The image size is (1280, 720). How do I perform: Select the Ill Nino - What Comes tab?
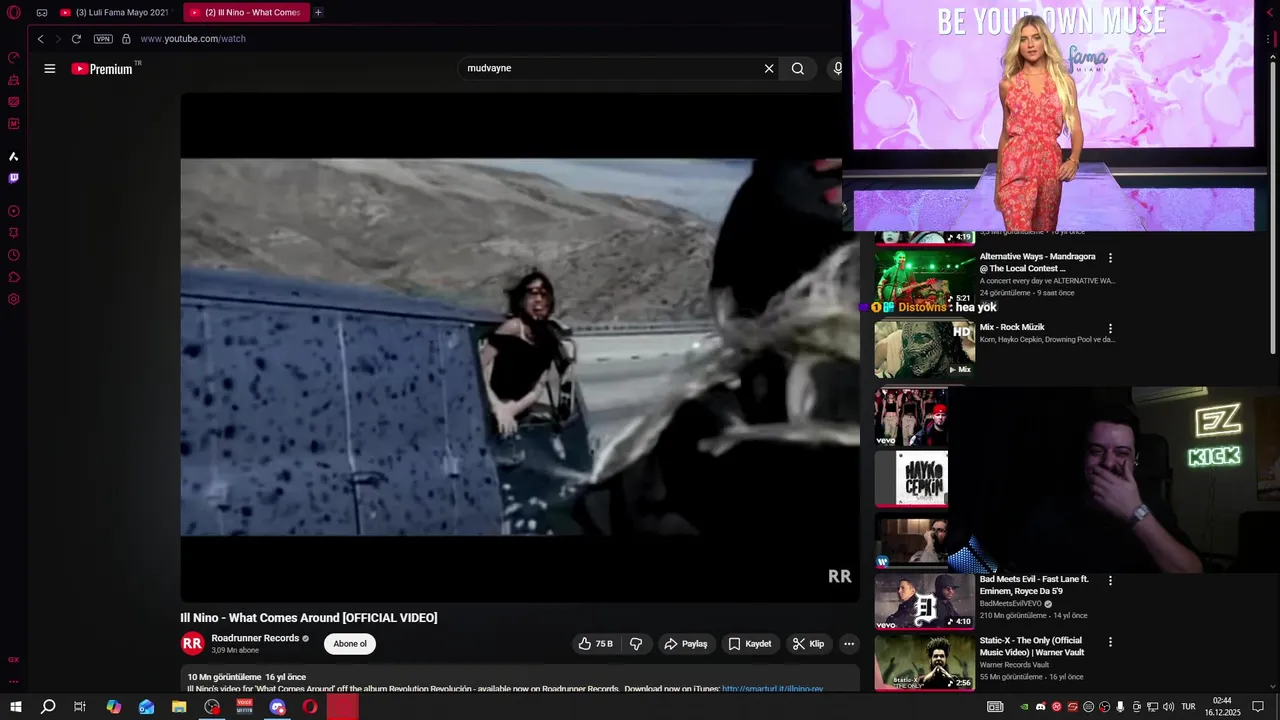[x=246, y=13]
